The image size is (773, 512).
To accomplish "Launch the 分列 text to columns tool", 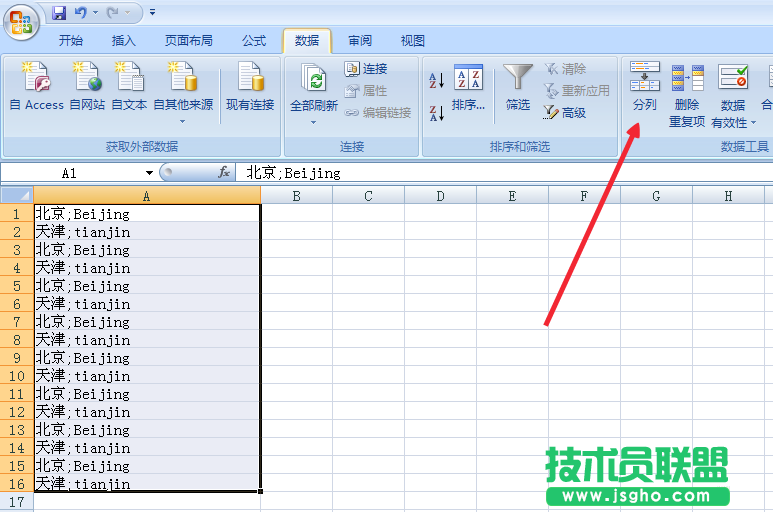I will [x=645, y=86].
